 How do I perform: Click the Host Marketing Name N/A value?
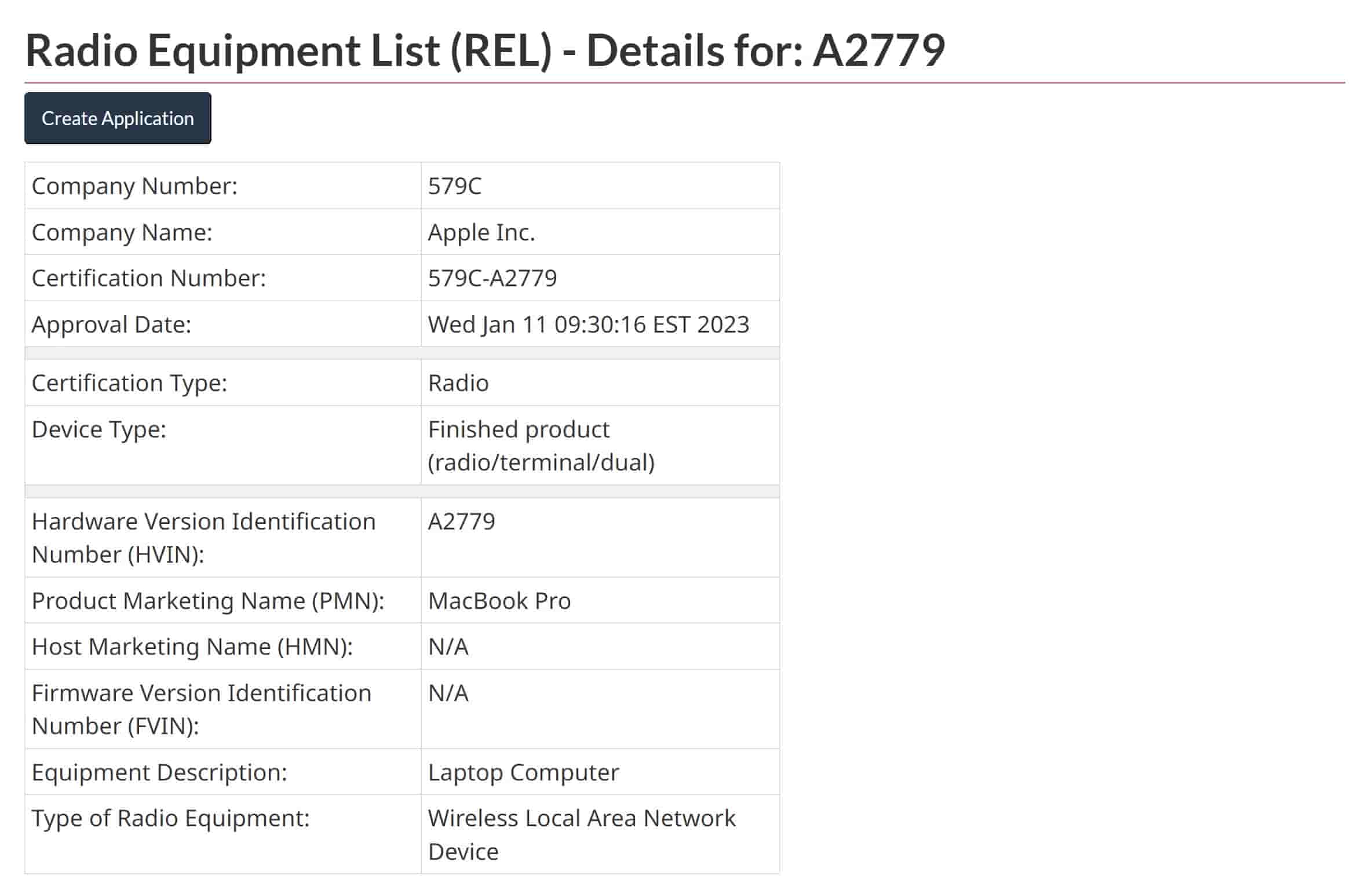pos(448,647)
